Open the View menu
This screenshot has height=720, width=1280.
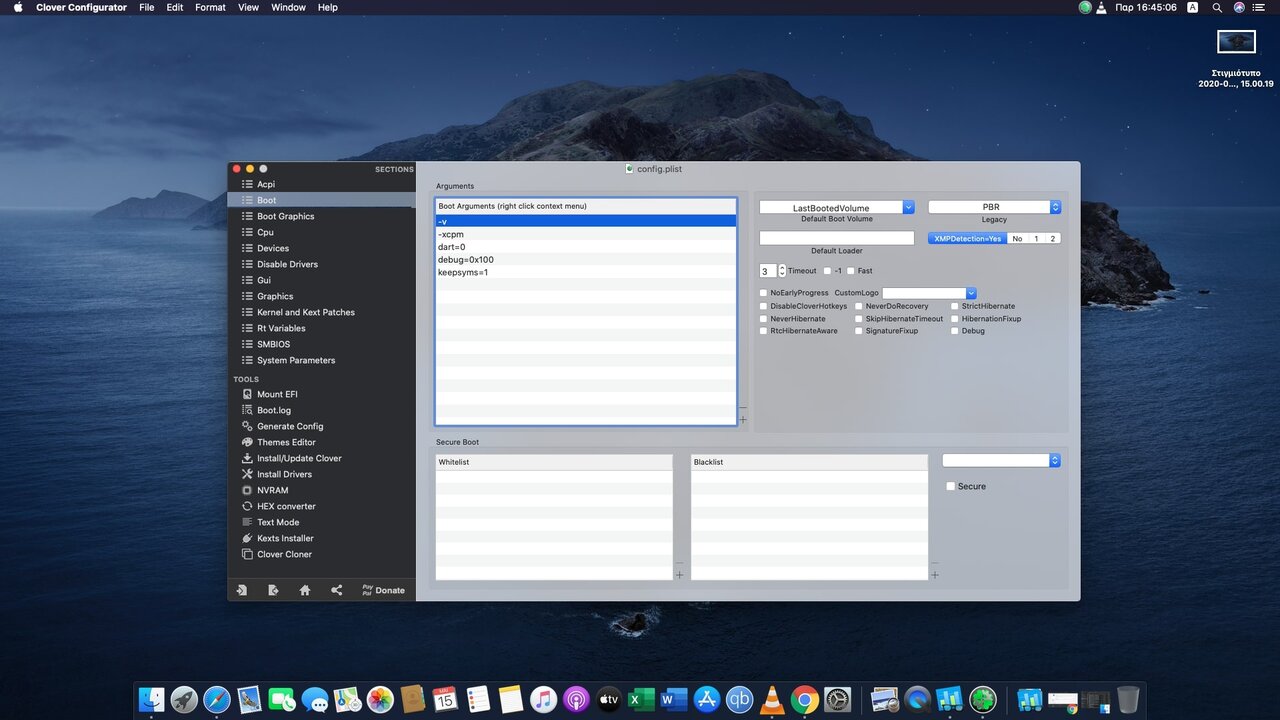pos(249,7)
